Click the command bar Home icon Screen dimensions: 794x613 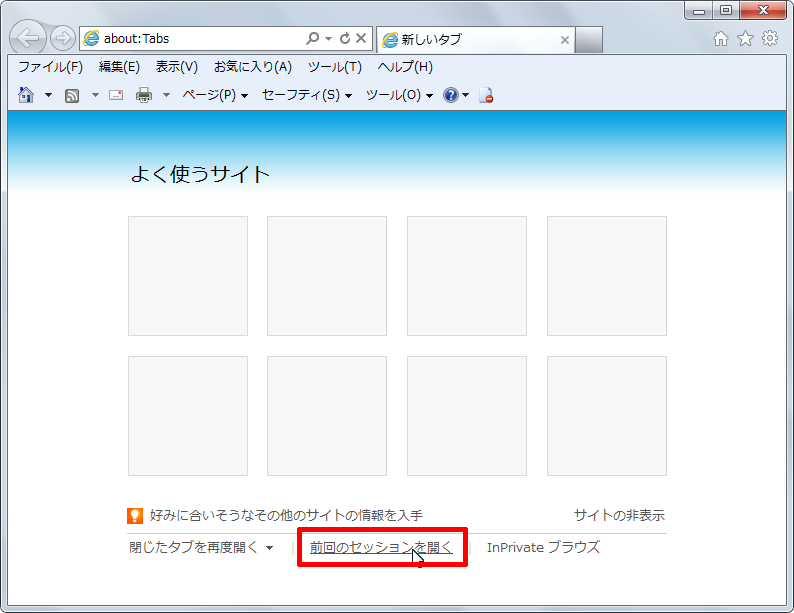click(x=26, y=95)
